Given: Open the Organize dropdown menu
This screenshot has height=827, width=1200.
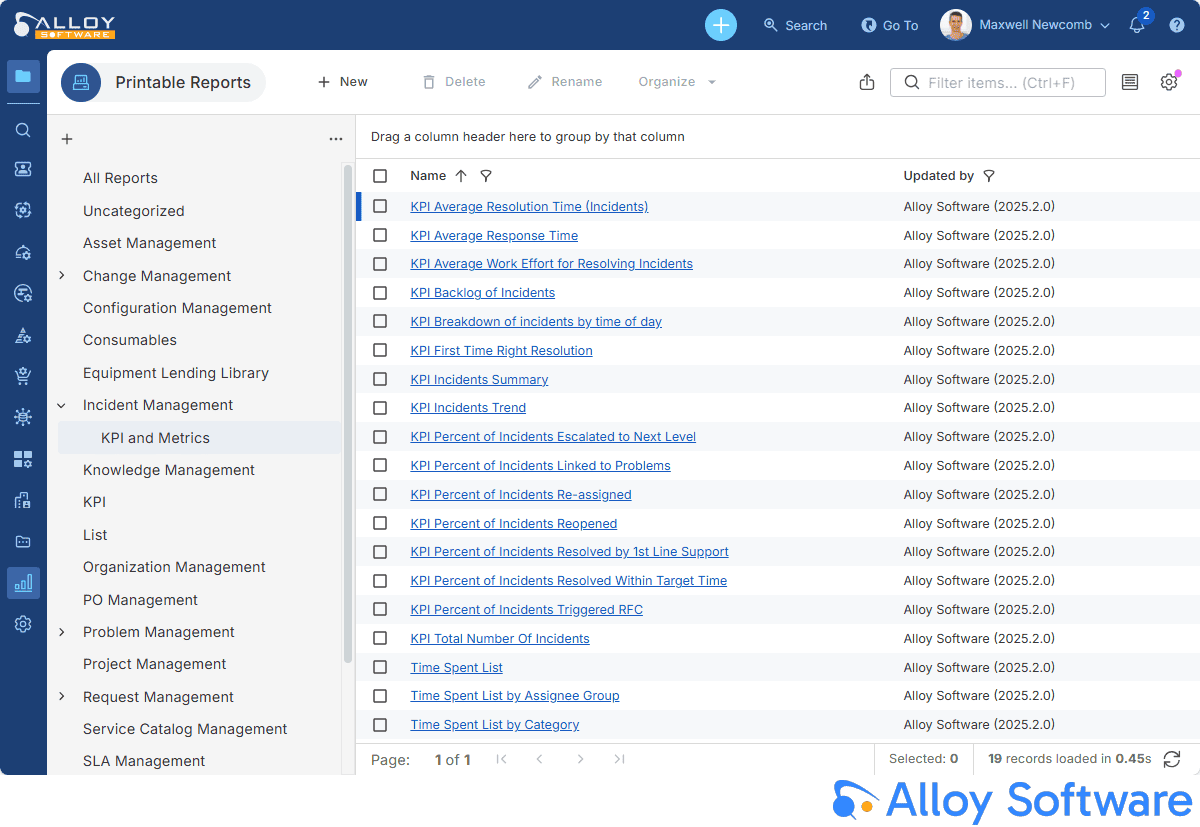Looking at the screenshot, I should (x=677, y=82).
